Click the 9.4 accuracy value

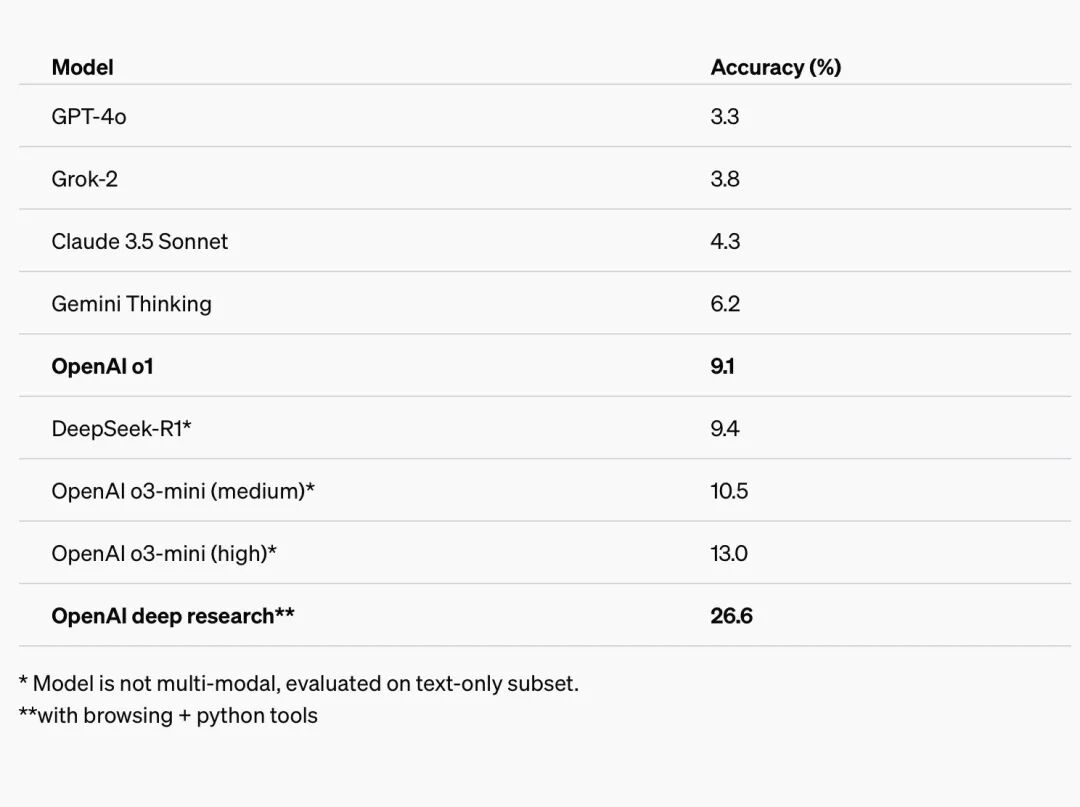725,429
